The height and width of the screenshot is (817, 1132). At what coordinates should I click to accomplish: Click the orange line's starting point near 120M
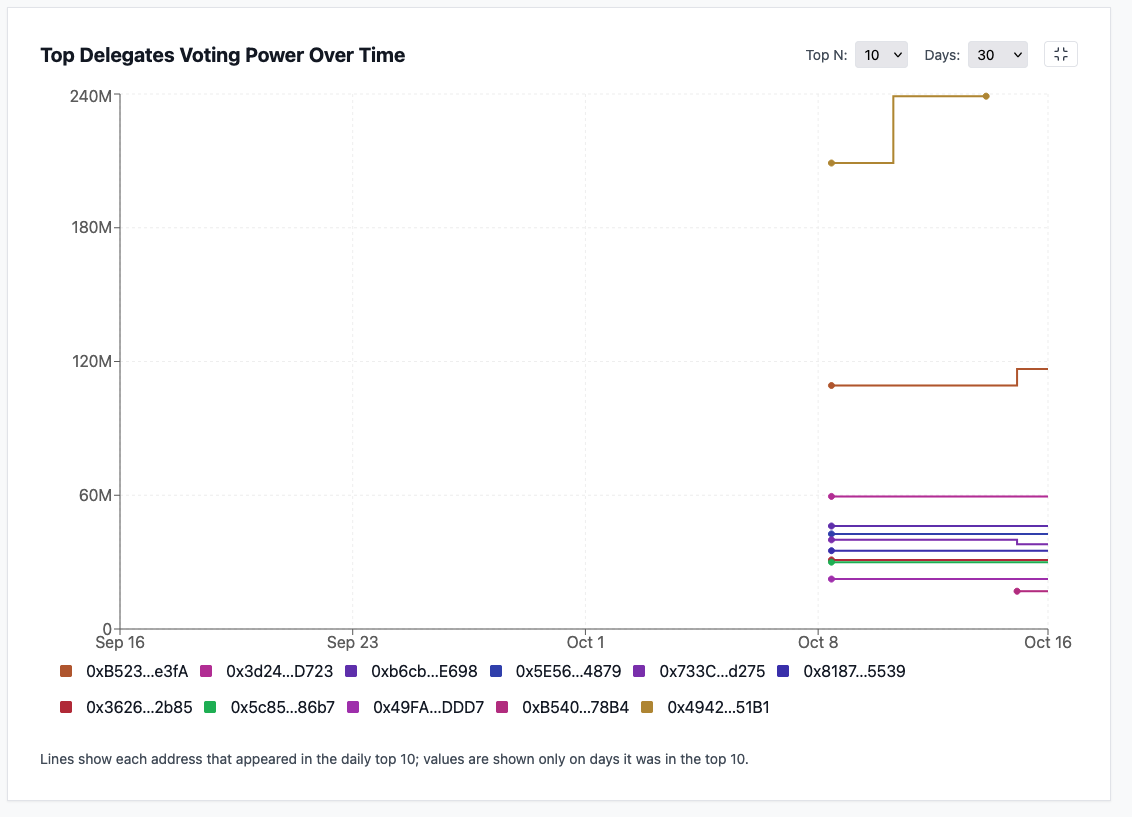[831, 385]
